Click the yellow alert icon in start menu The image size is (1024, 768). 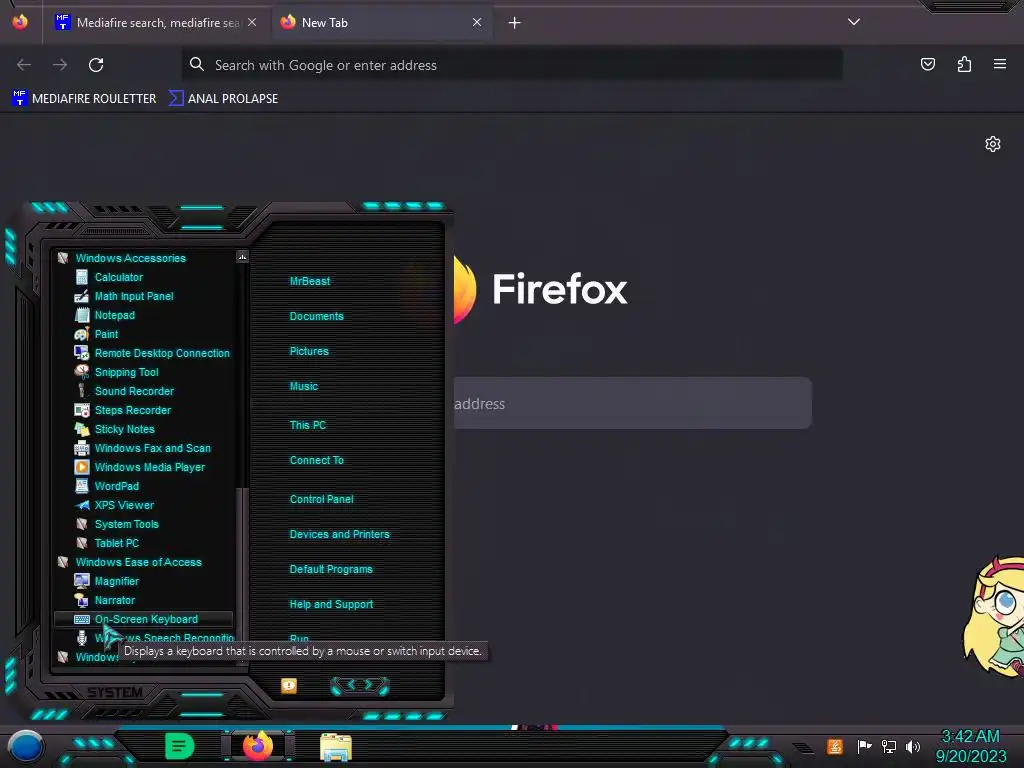(289, 685)
